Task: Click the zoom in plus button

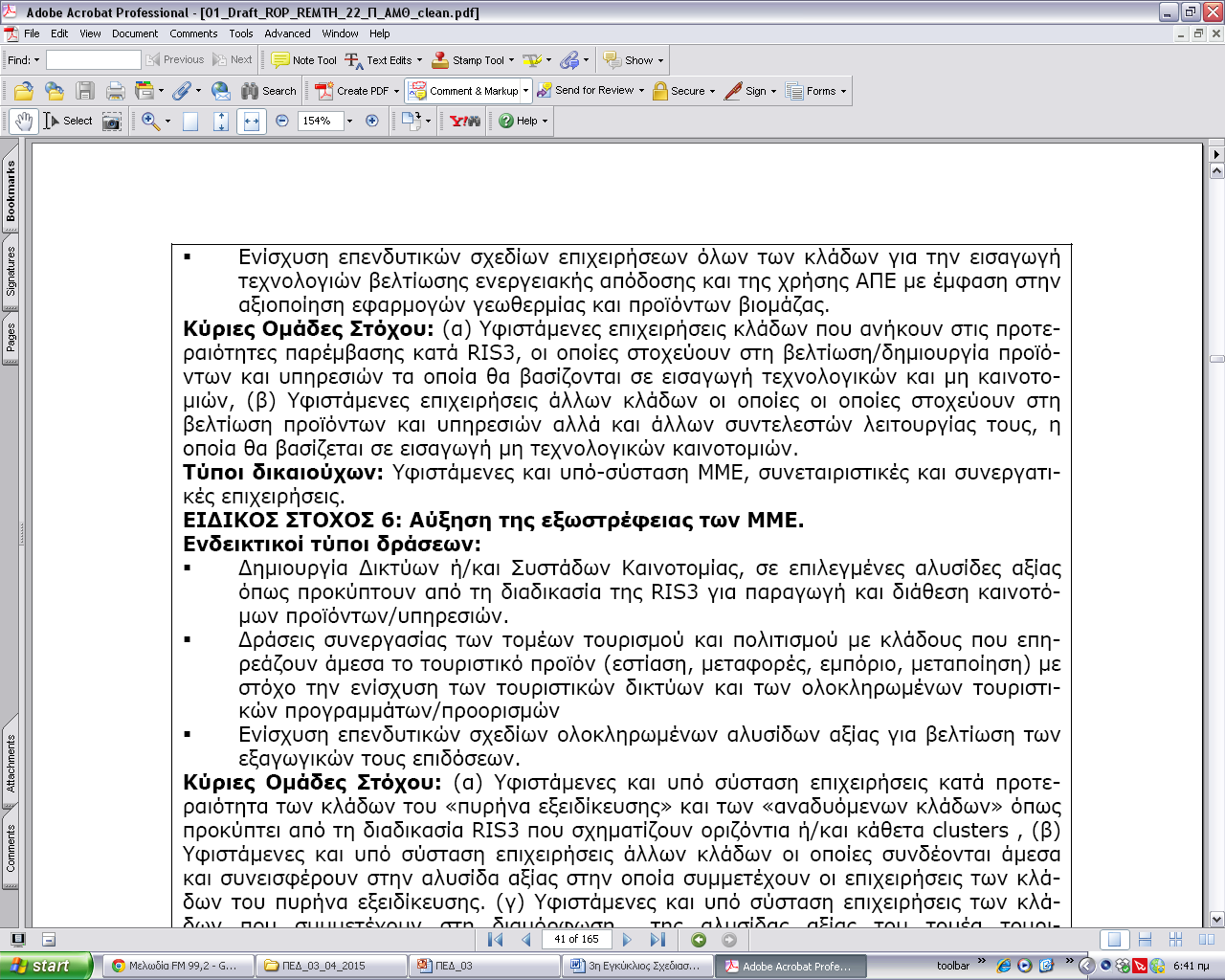Action: (x=372, y=121)
